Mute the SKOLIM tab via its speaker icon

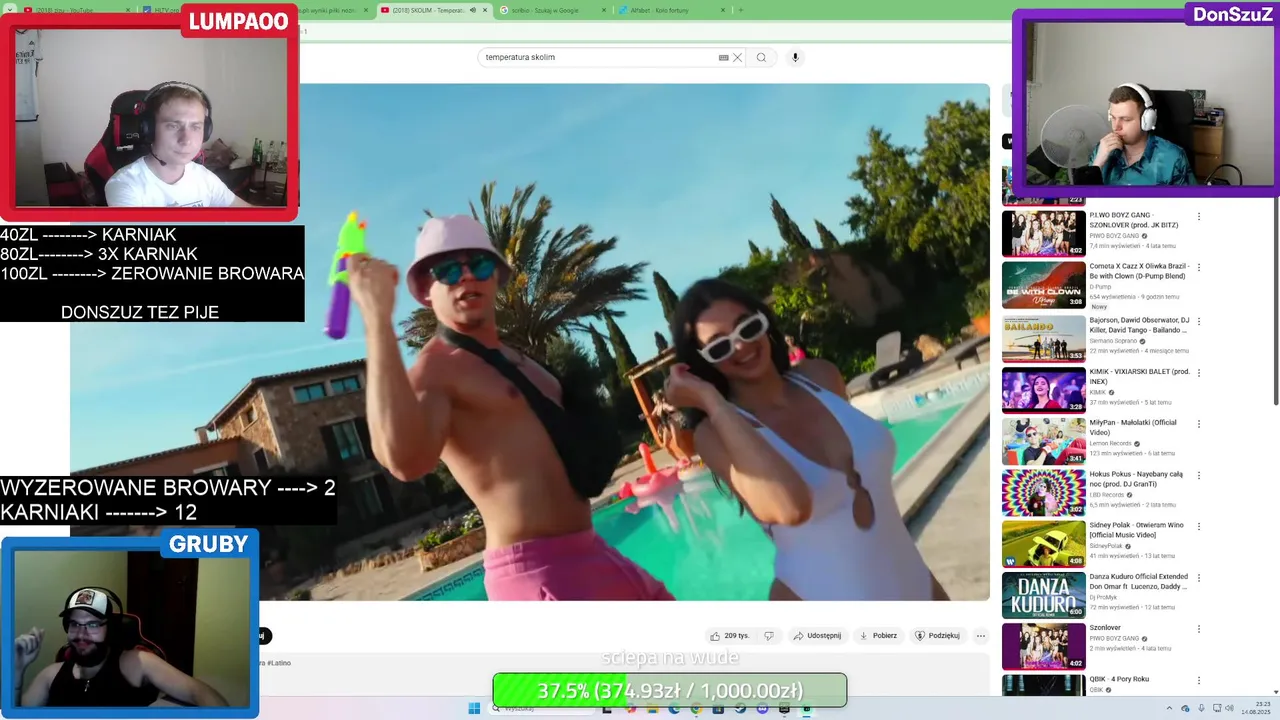click(473, 10)
